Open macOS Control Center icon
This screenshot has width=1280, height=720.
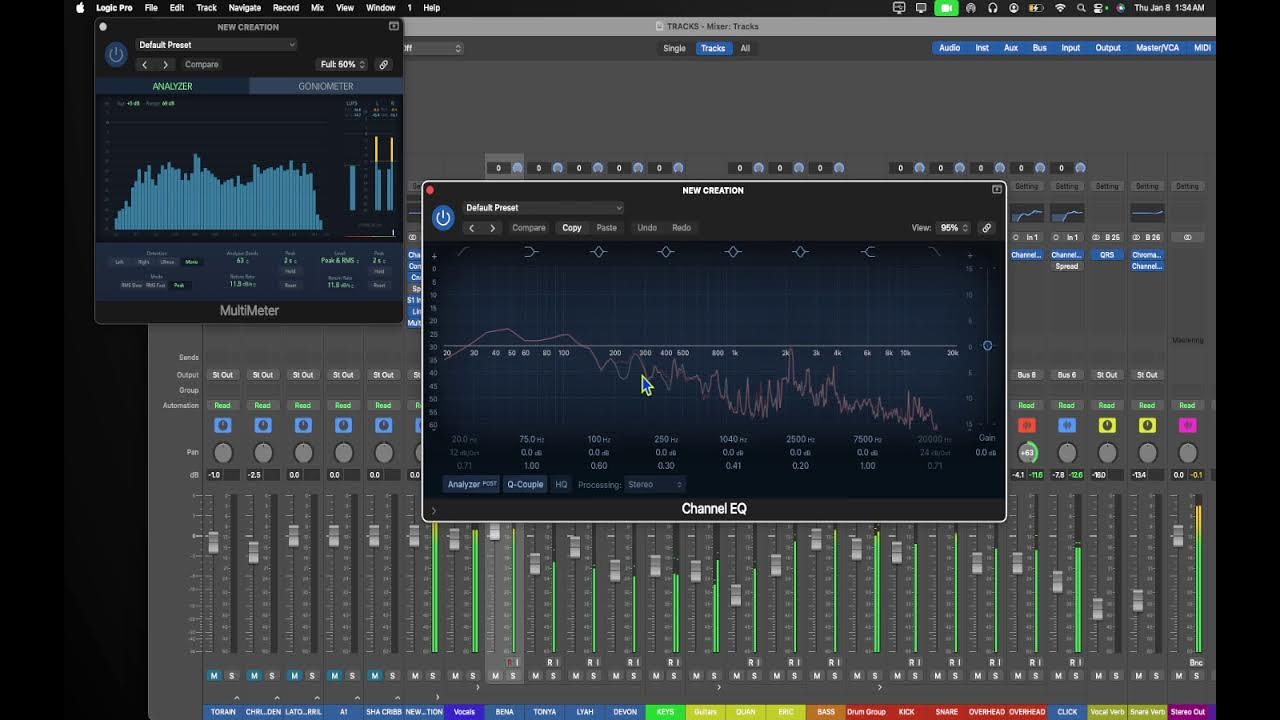(1100, 8)
